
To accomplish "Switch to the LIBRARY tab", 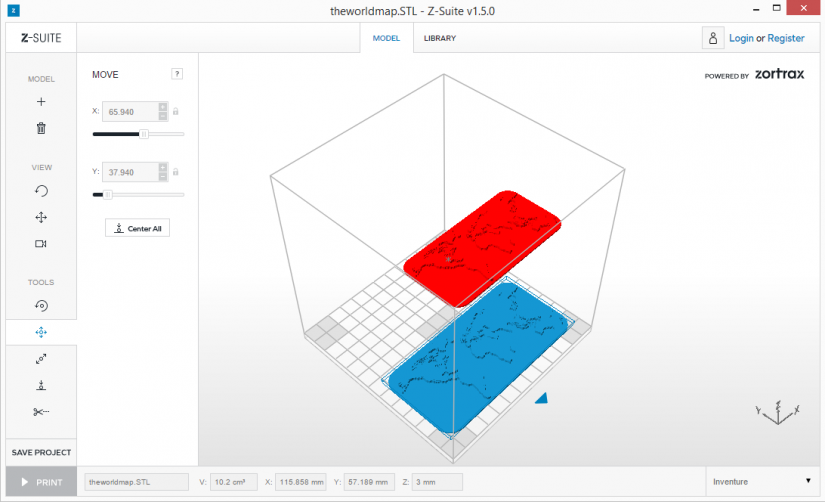I will [x=440, y=38].
